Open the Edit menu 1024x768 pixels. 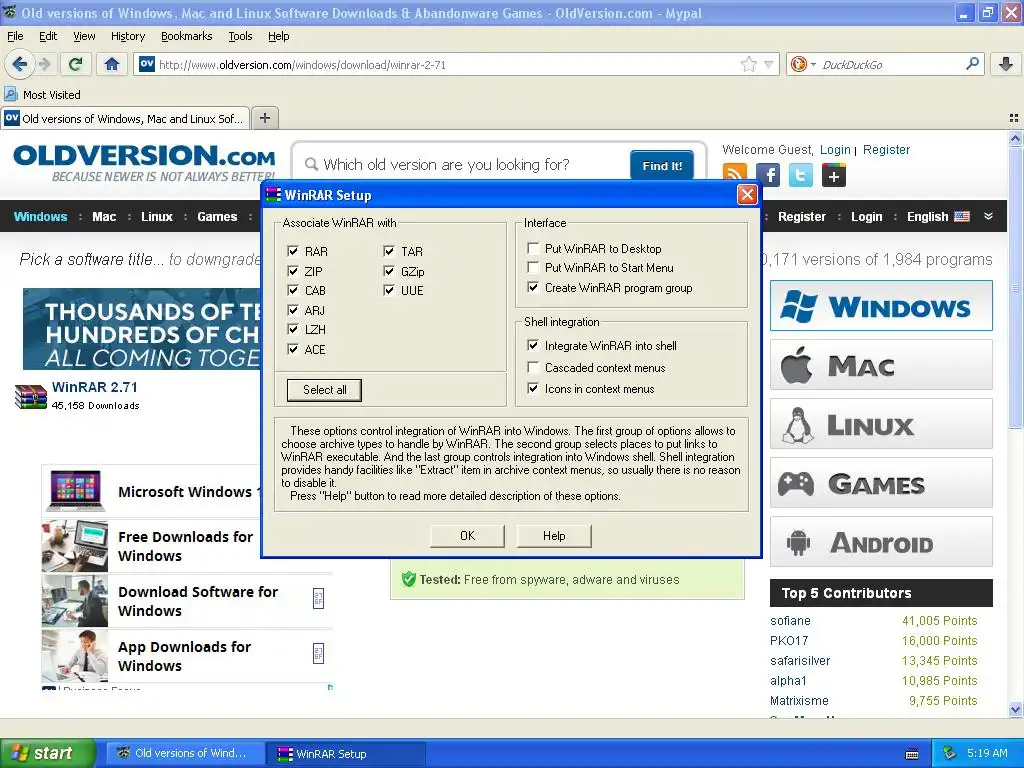click(48, 36)
